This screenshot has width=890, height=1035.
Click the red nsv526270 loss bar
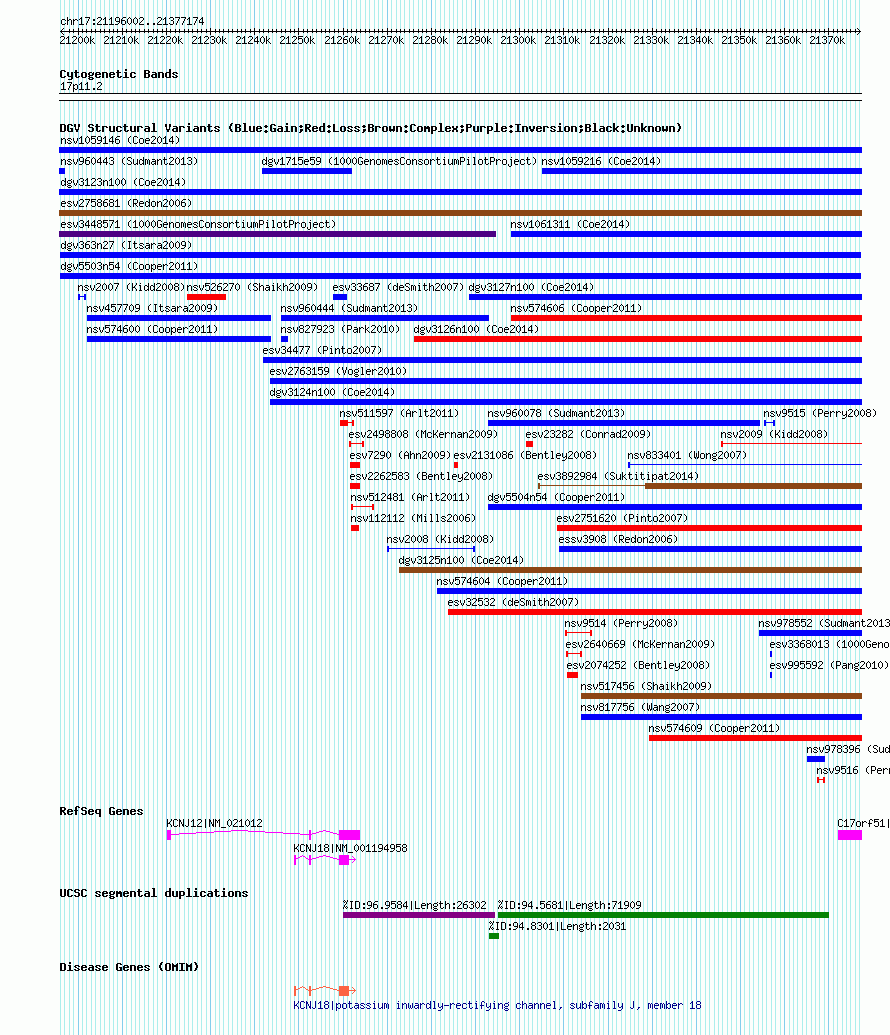[x=206, y=297]
